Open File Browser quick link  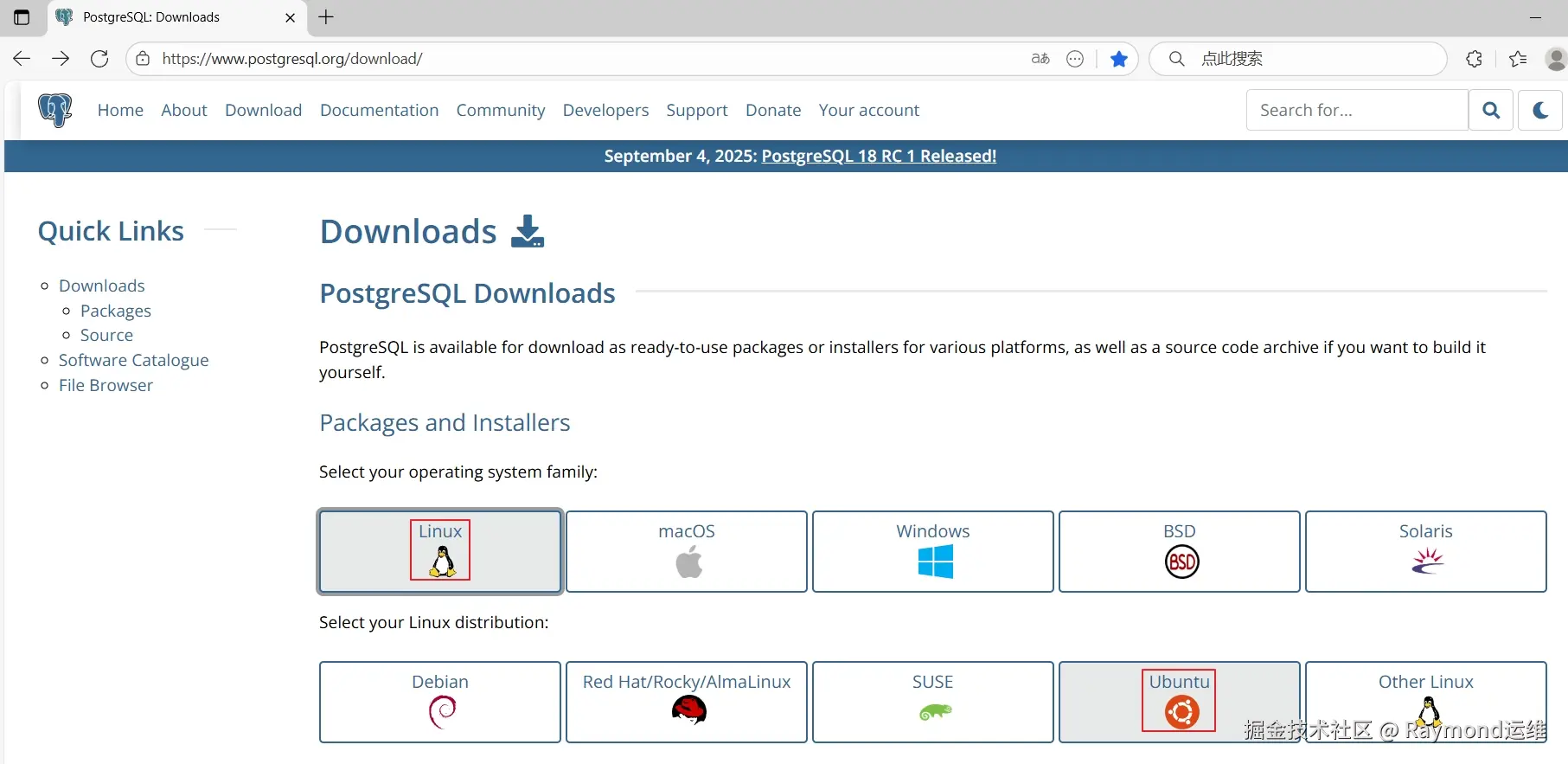click(106, 385)
